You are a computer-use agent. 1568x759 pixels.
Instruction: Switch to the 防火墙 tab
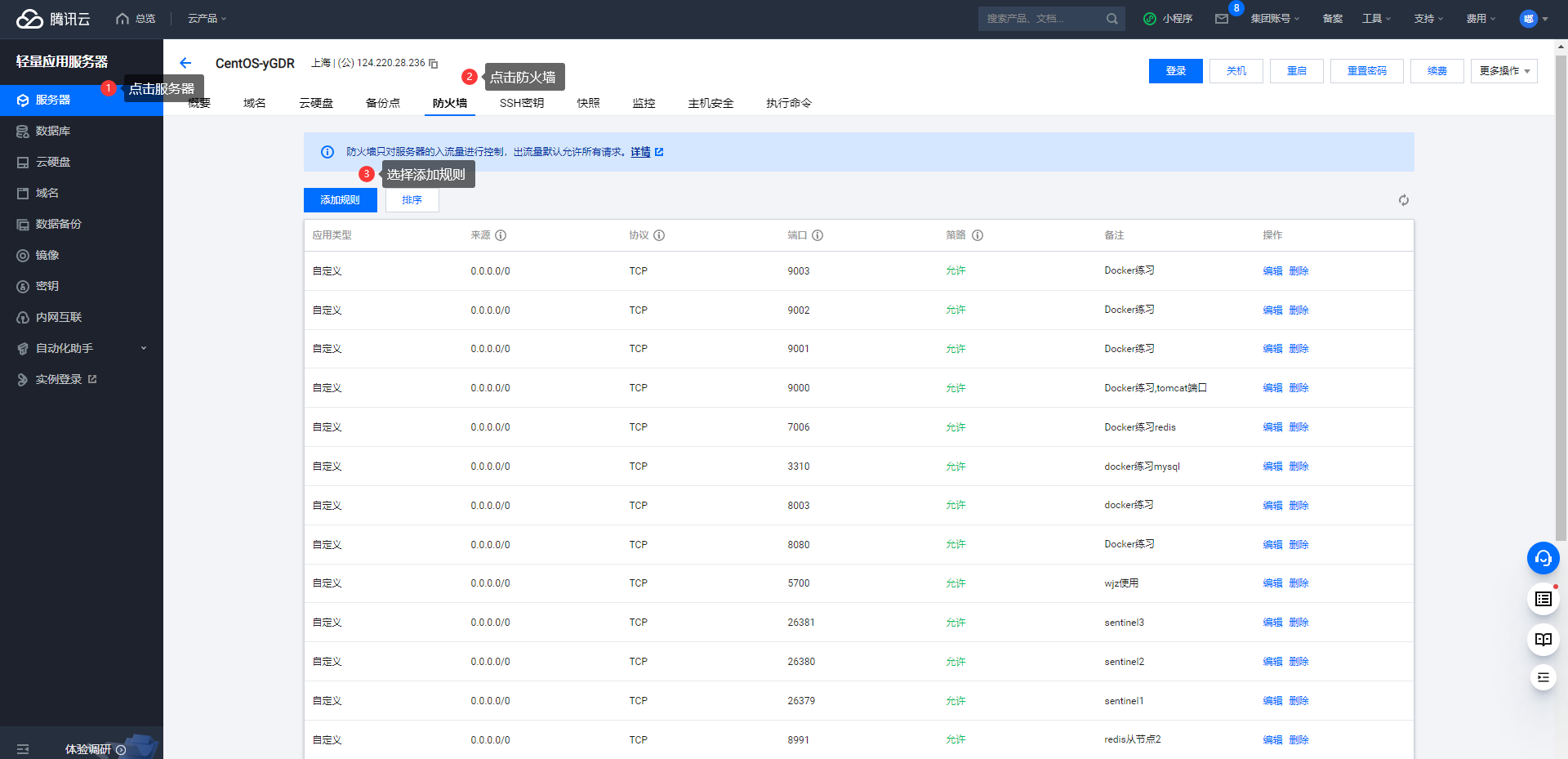(x=450, y=103)
